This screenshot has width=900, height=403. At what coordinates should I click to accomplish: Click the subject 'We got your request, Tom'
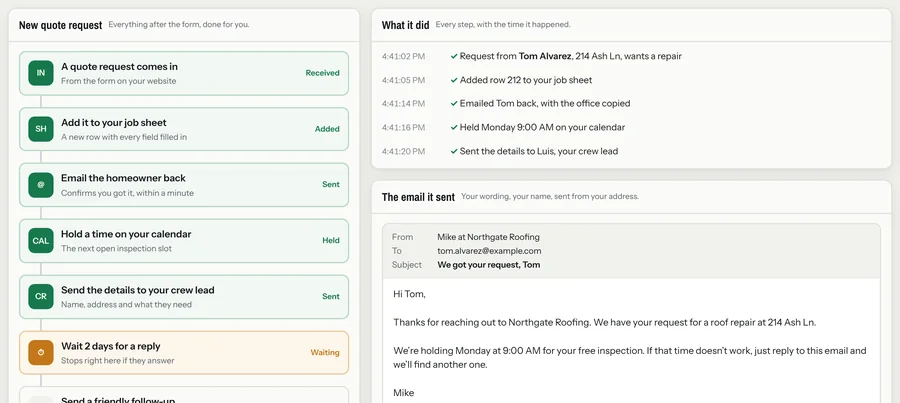488,265
